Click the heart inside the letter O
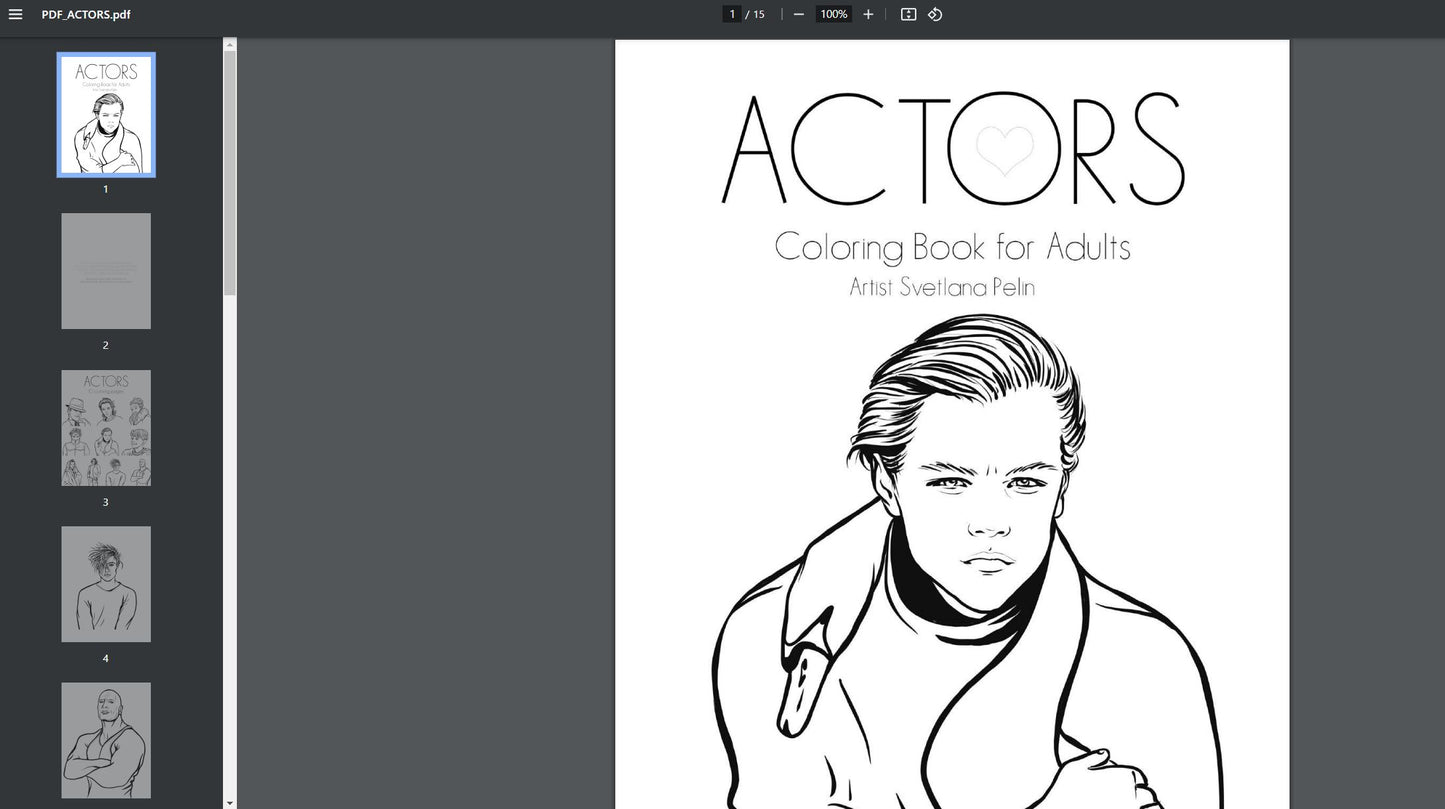 coord(1004,151)
